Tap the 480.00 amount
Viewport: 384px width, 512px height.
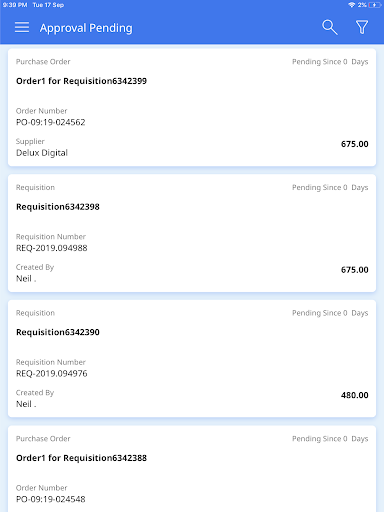click(355, 395)
